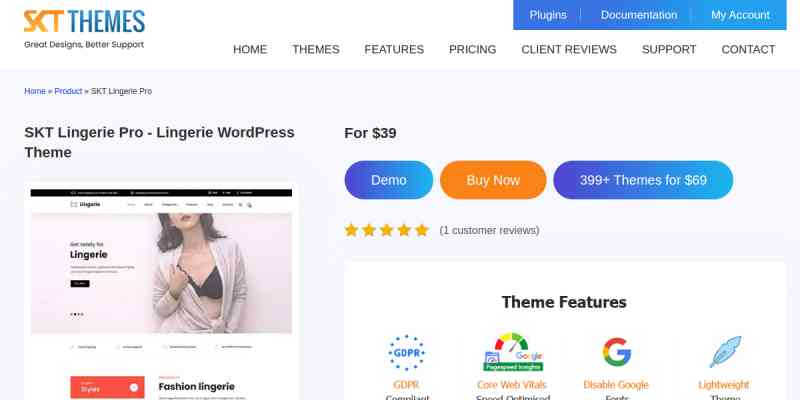800x400 pixels.
Task: Open the Lingerie theme preview thumbnail
Action: point(161,291)
